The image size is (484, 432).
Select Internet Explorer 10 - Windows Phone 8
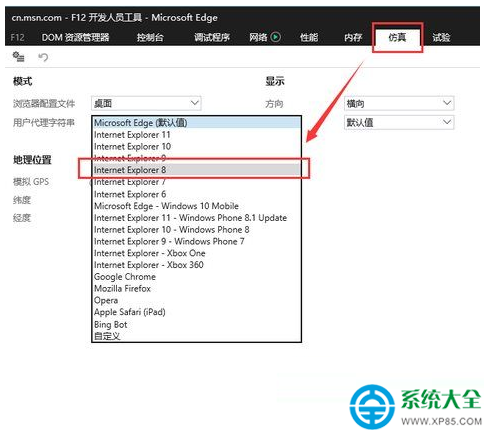point(196,230)
